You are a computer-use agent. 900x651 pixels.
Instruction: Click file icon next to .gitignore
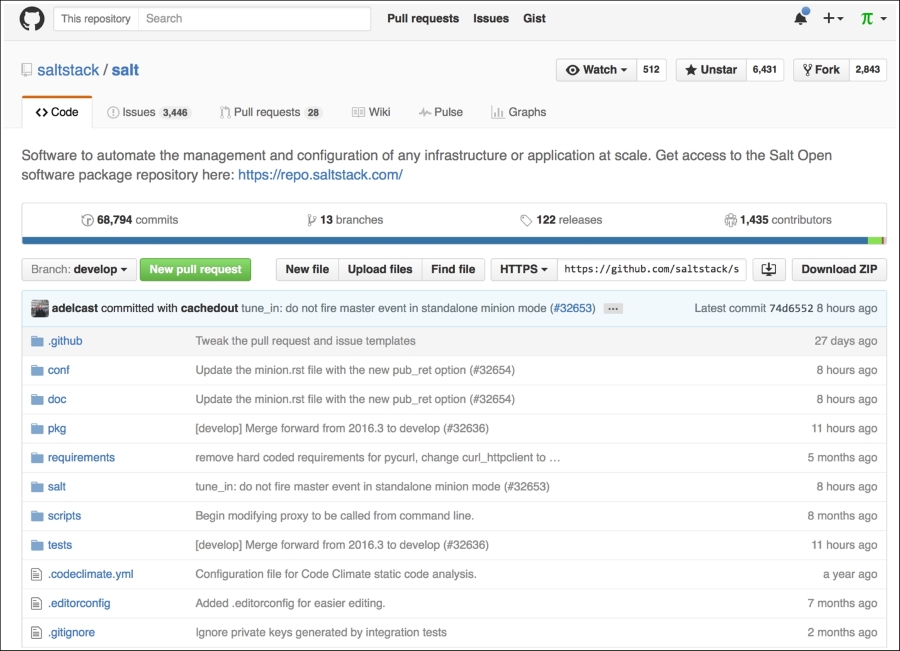click(36, 633)
